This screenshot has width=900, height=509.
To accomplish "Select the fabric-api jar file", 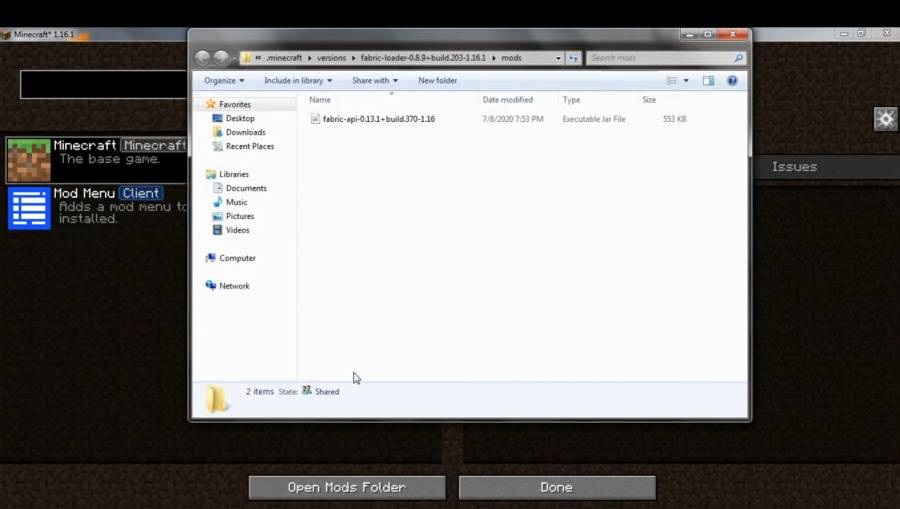I will pos(378,119).
